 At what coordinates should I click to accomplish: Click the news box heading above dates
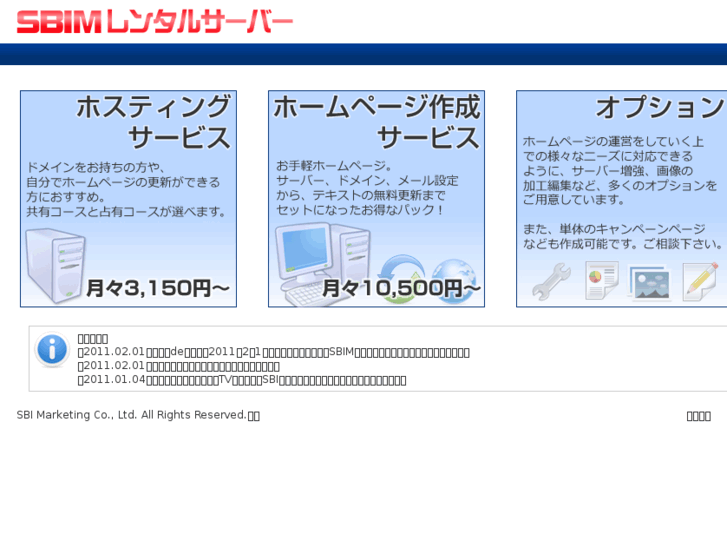pos(93,339)
